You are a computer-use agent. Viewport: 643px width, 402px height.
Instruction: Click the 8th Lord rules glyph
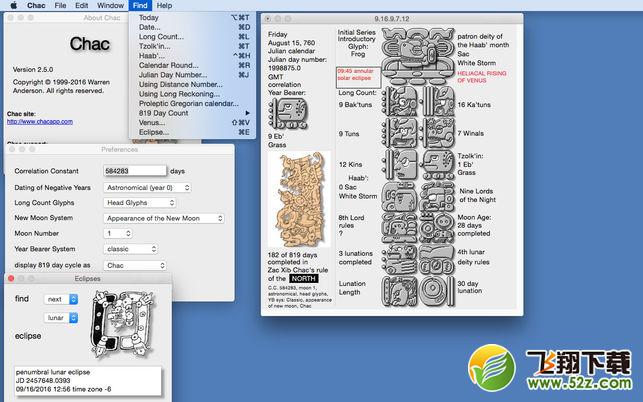coord(400,228)
